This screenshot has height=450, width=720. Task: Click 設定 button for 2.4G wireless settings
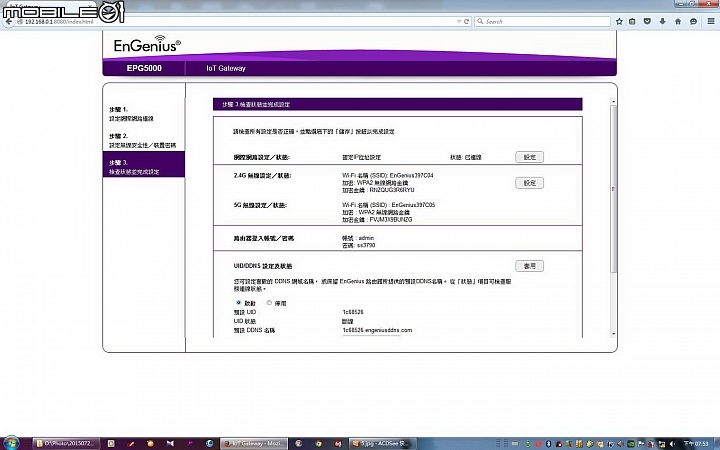(x=529, y=183)
